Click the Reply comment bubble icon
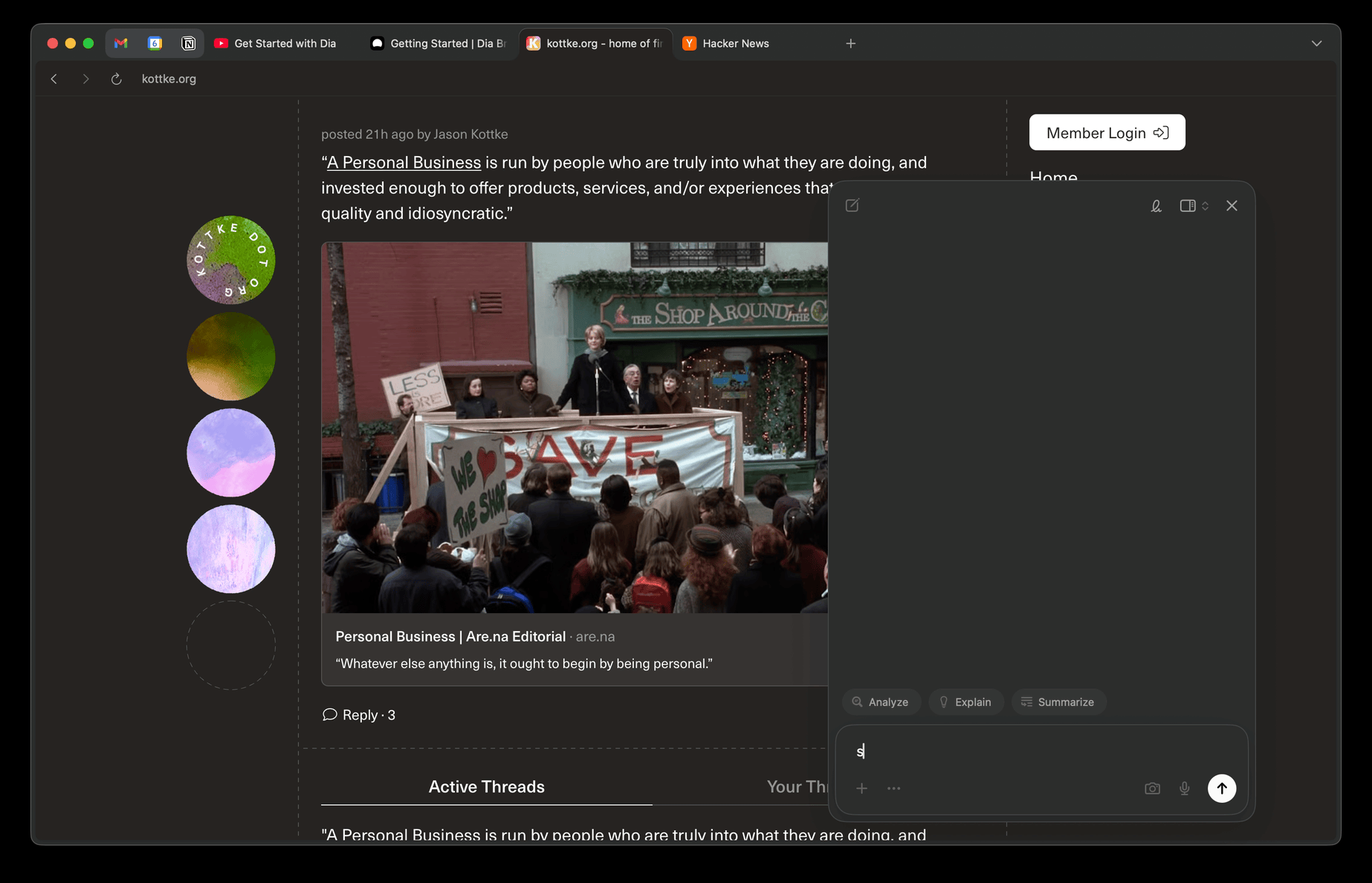The height and width of the screenshot is (883, 1372). coord(329,714)
